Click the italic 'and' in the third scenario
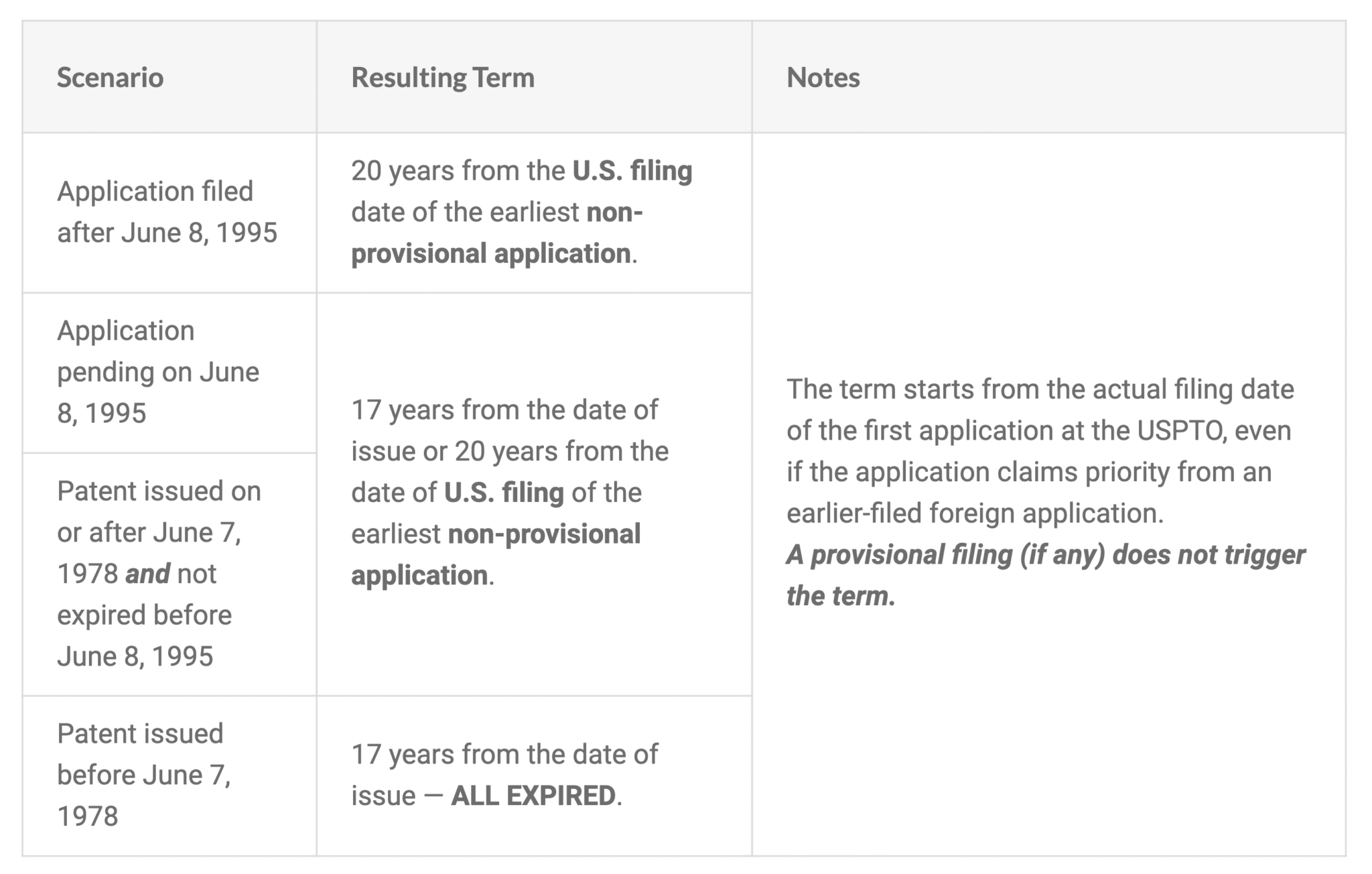The image size is (1372, 874). 147,574
